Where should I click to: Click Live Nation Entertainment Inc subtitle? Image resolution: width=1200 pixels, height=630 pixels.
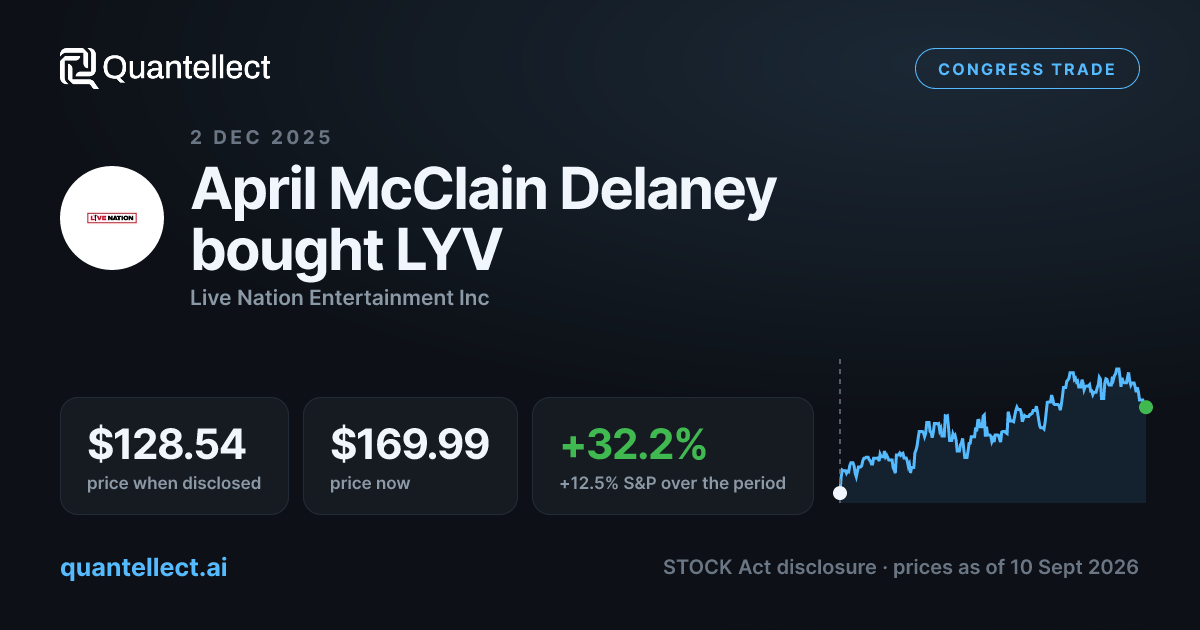pyautogui.click(x=340, y=298)
